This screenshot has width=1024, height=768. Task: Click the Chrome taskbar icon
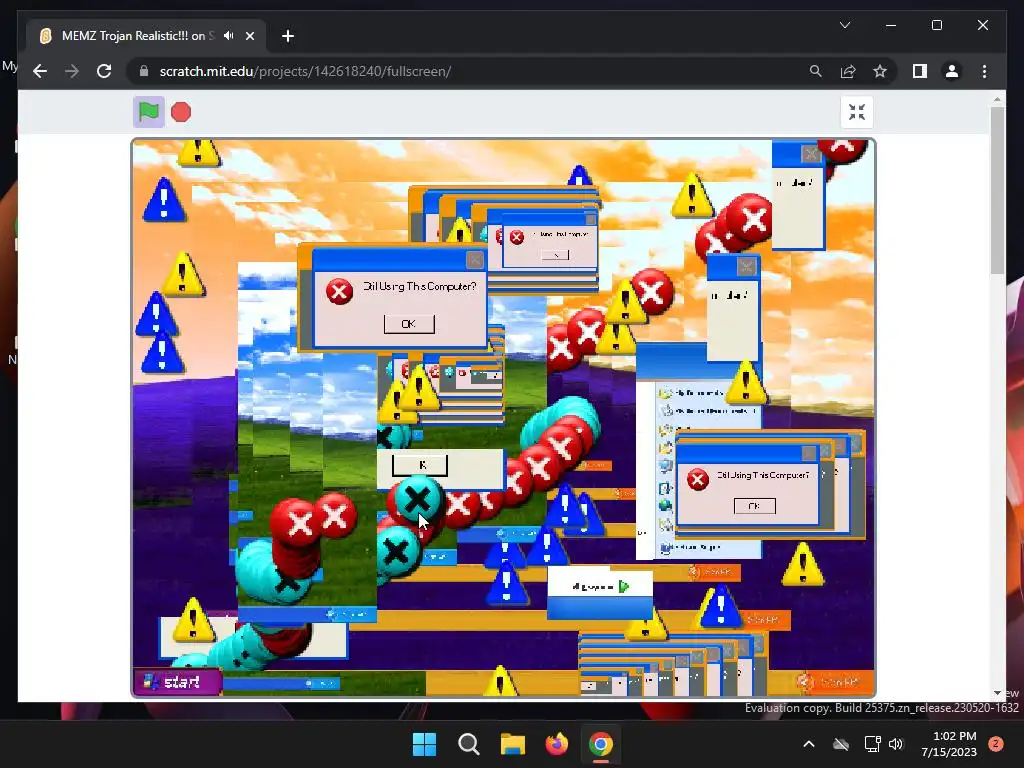click(x=601, y=744)
